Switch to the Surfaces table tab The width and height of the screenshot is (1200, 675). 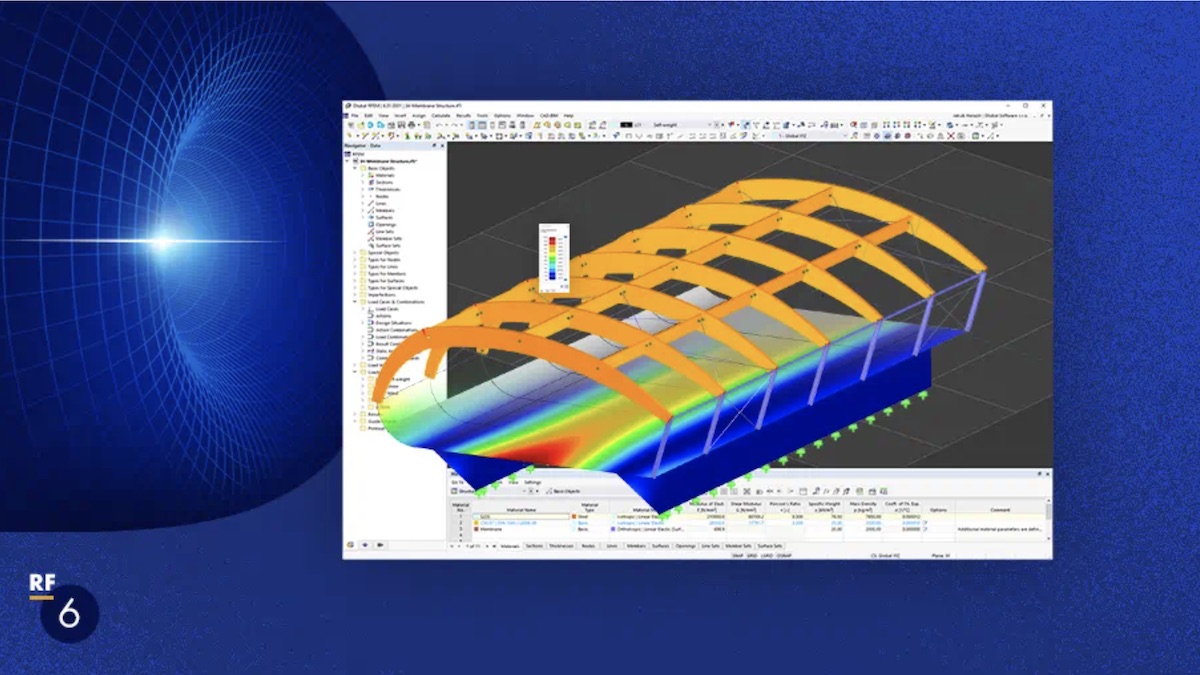(660, 546)
